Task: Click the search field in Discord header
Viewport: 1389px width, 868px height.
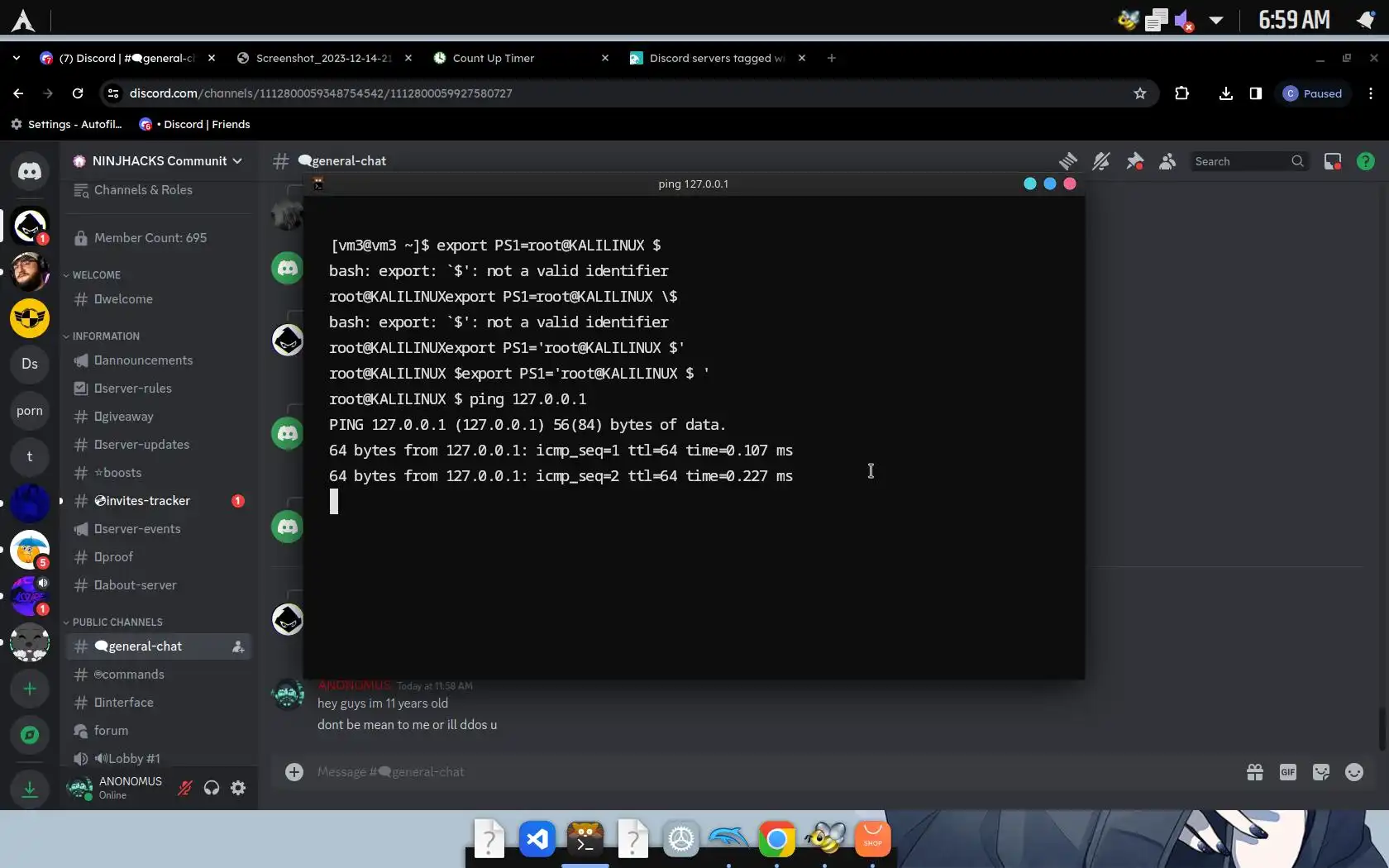Action: [x=1248, y=161]
